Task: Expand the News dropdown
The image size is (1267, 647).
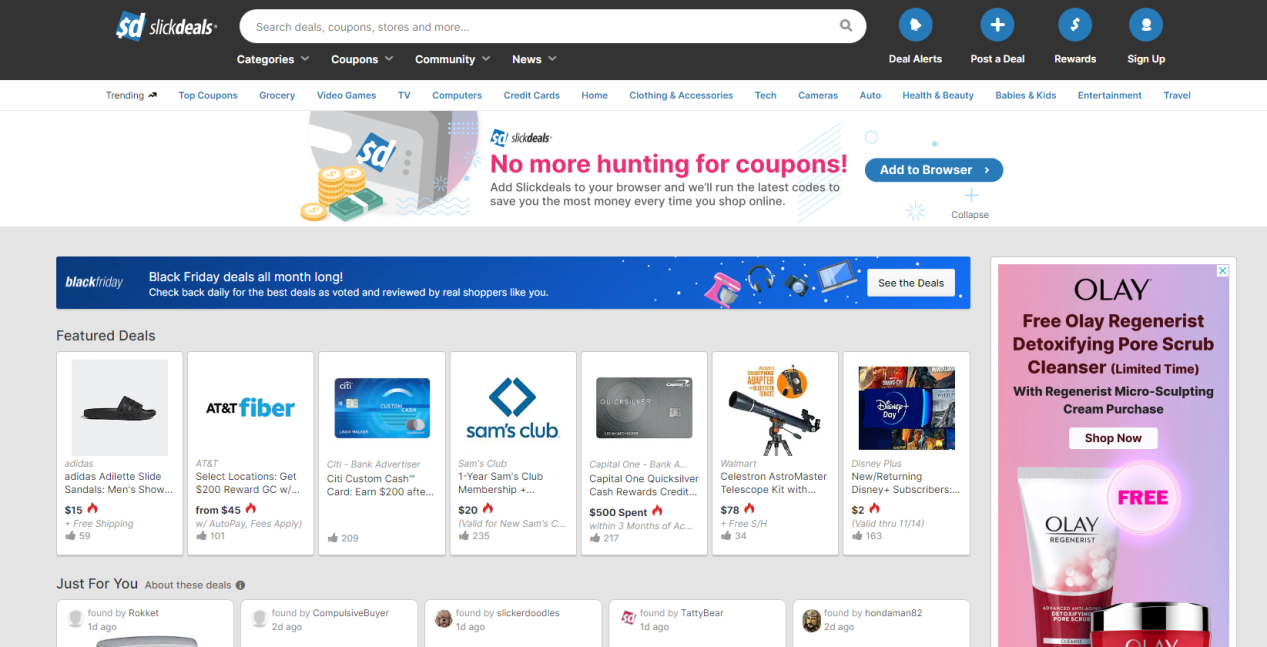Action: coord(534,59)
